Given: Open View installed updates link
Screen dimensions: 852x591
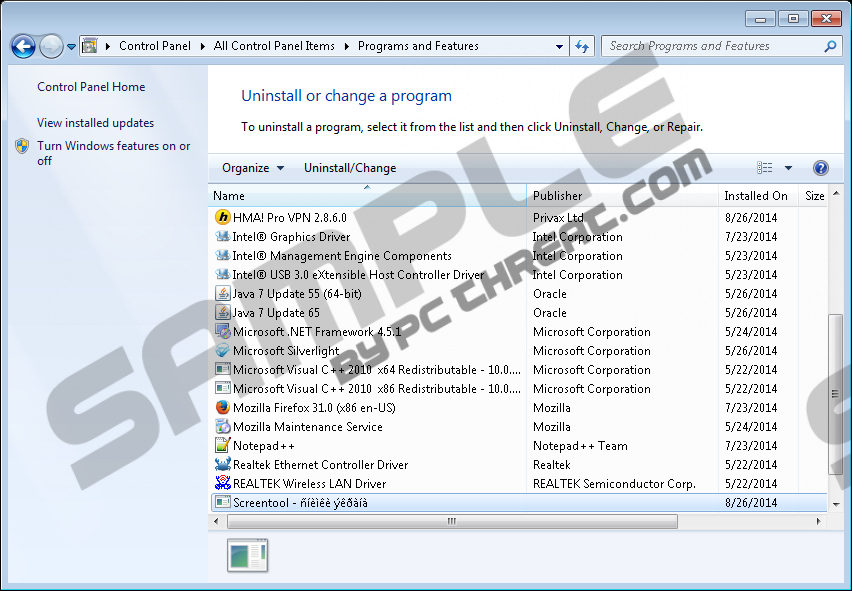Looking at the screenshot, I should click(x=95, y=123).
